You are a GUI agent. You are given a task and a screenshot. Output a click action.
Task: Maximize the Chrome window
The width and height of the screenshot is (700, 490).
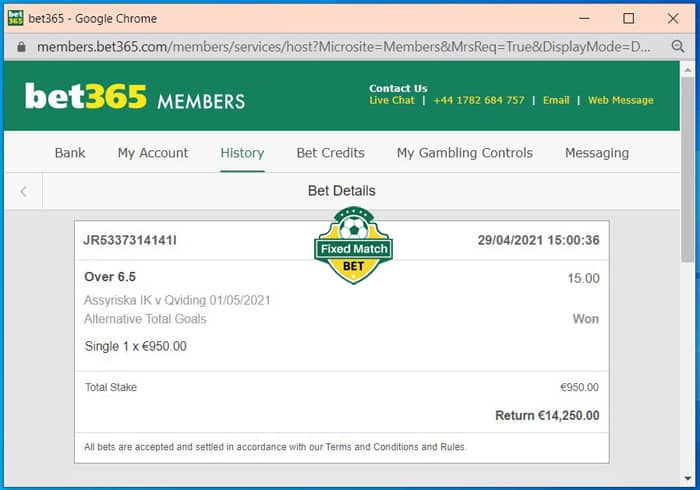tap(629, 18)
